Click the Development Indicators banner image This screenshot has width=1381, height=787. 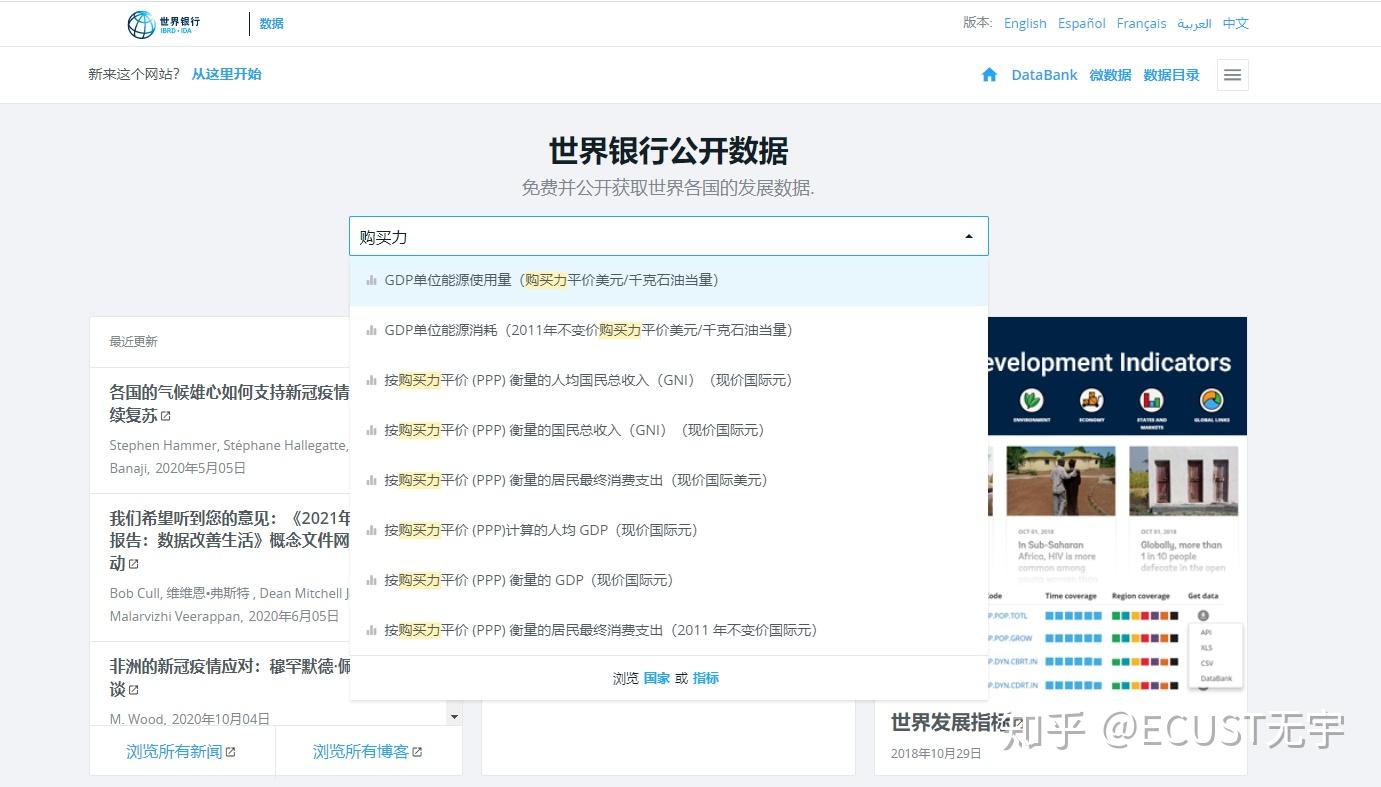click(1117, 376)
